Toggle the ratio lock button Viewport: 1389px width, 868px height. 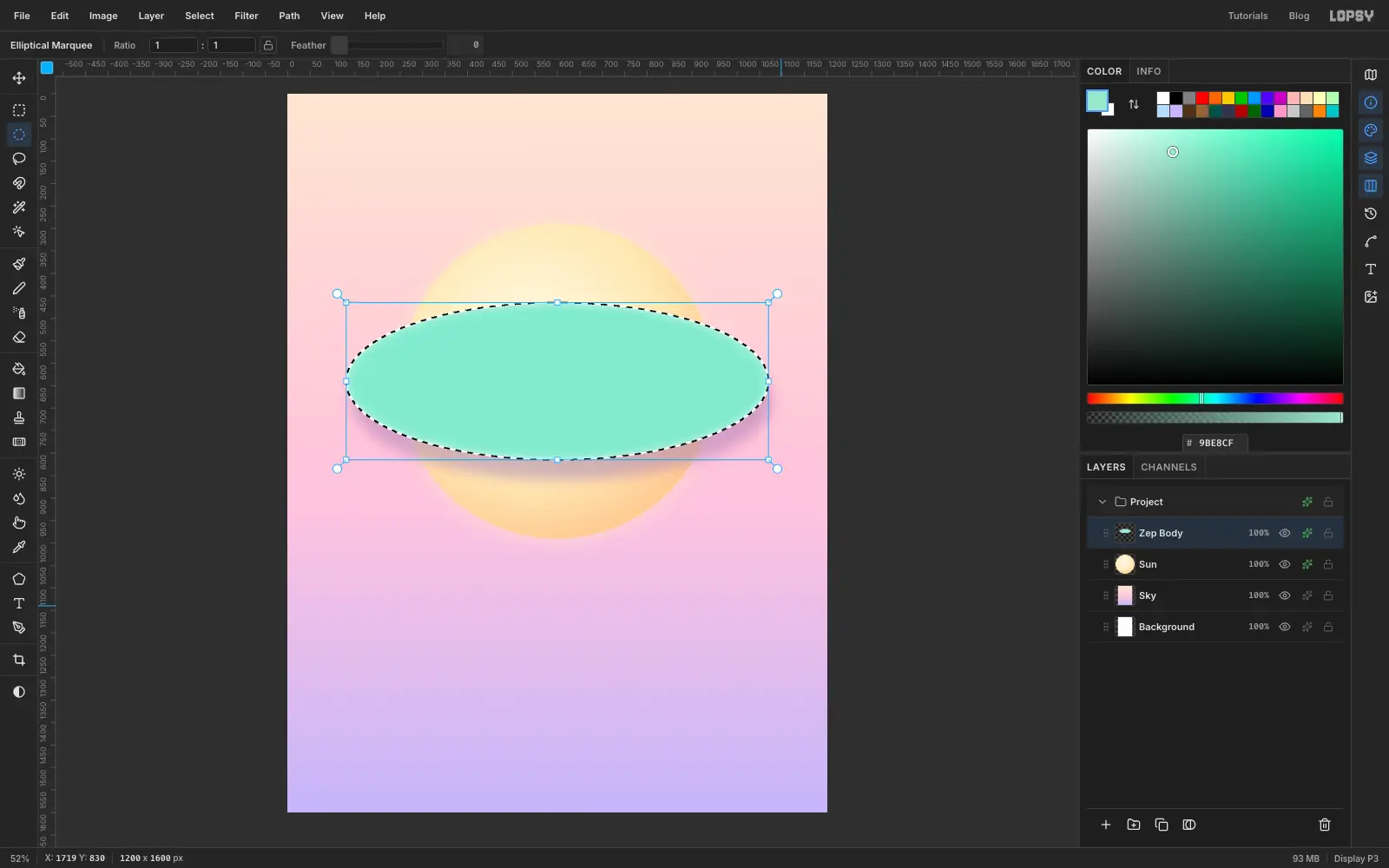[268, 45]
